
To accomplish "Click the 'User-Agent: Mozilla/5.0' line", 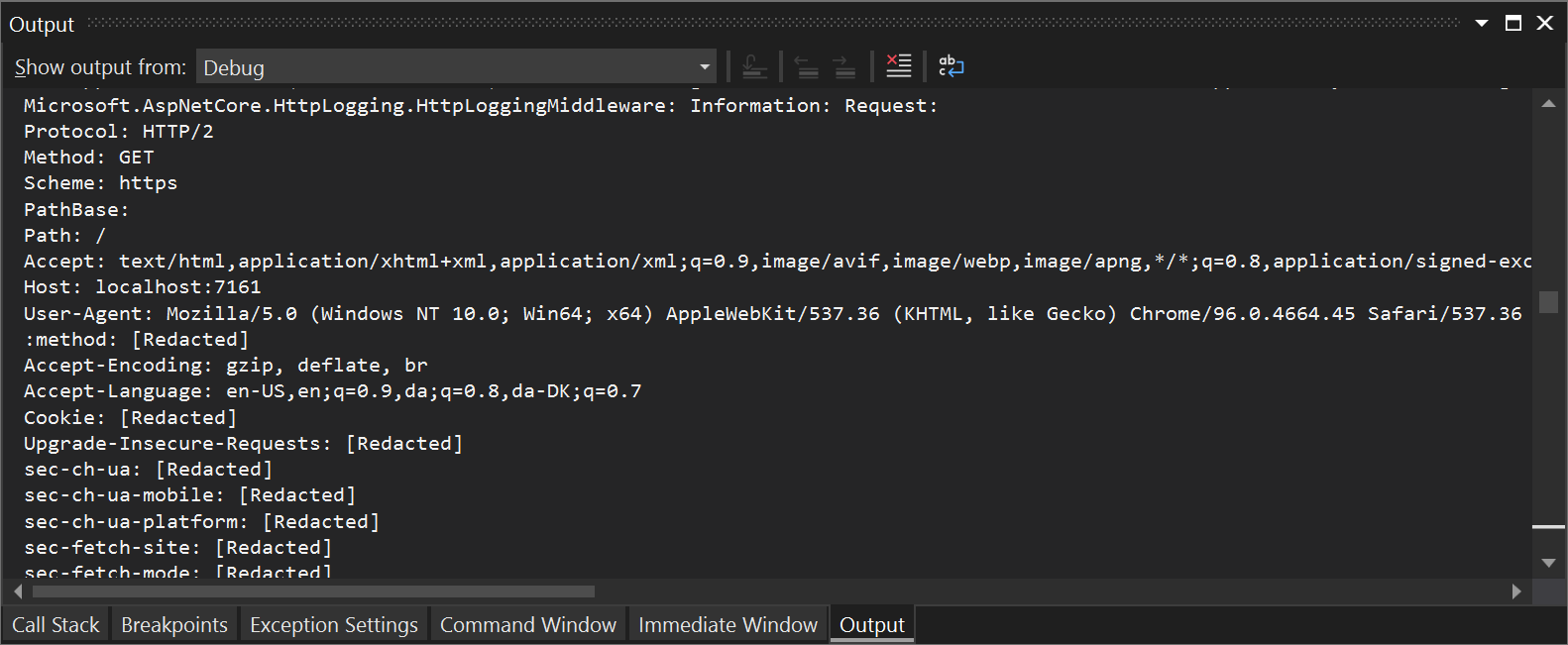I will point(773,313).
